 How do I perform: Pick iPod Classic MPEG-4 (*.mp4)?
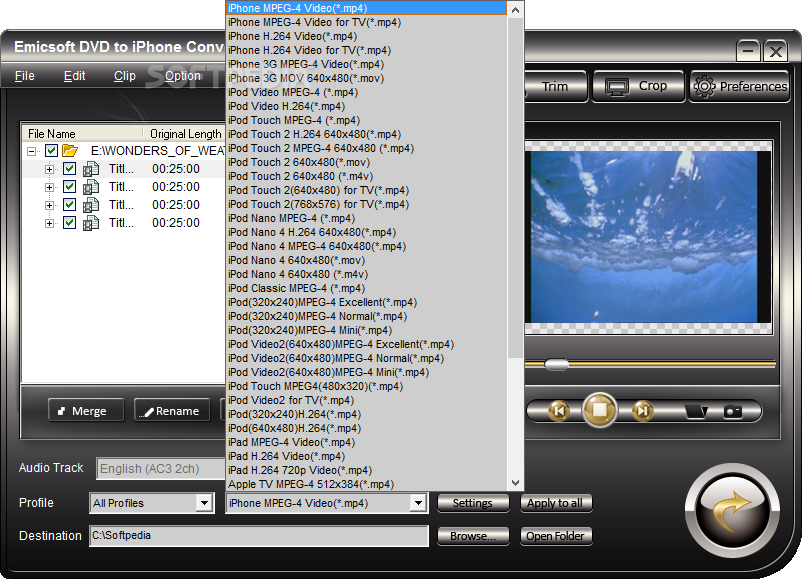coord(367,288)
